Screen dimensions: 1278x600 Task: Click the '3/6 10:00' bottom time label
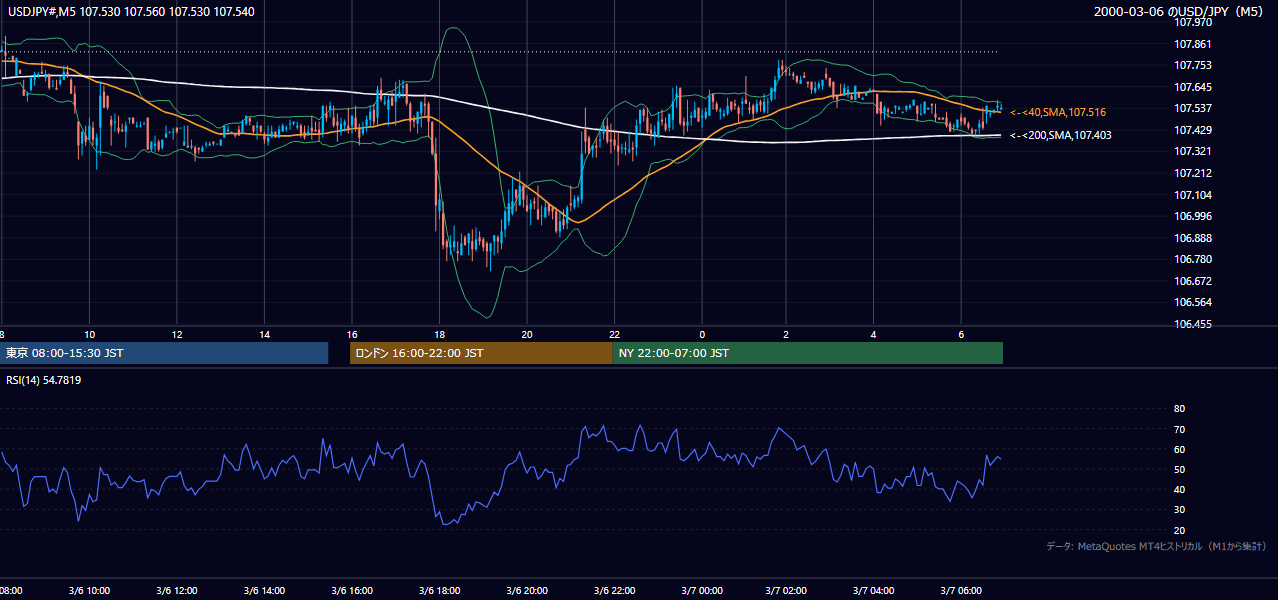tap(89, 591)
